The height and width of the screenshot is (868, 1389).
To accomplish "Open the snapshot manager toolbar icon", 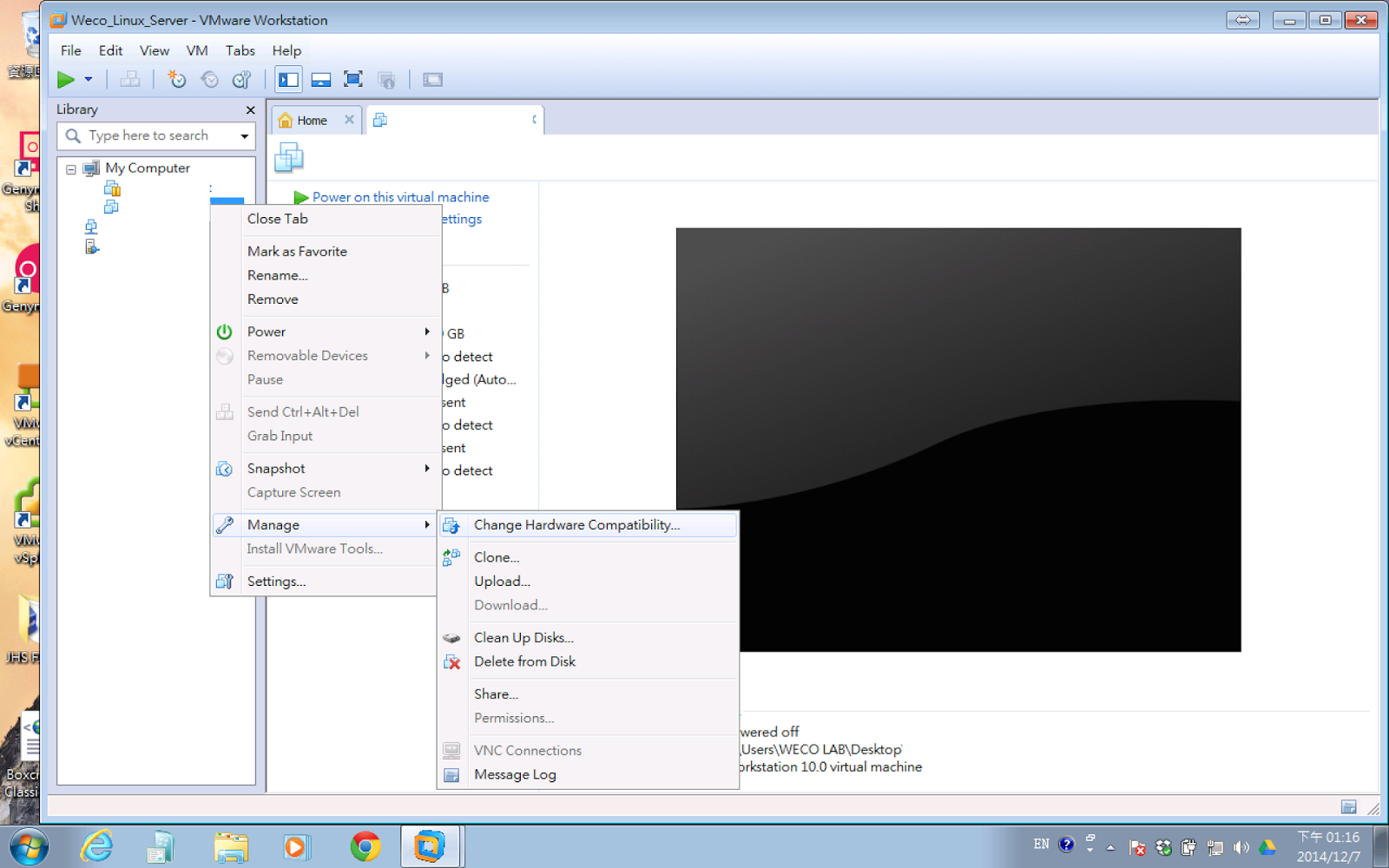I will (x=241, y=80).
